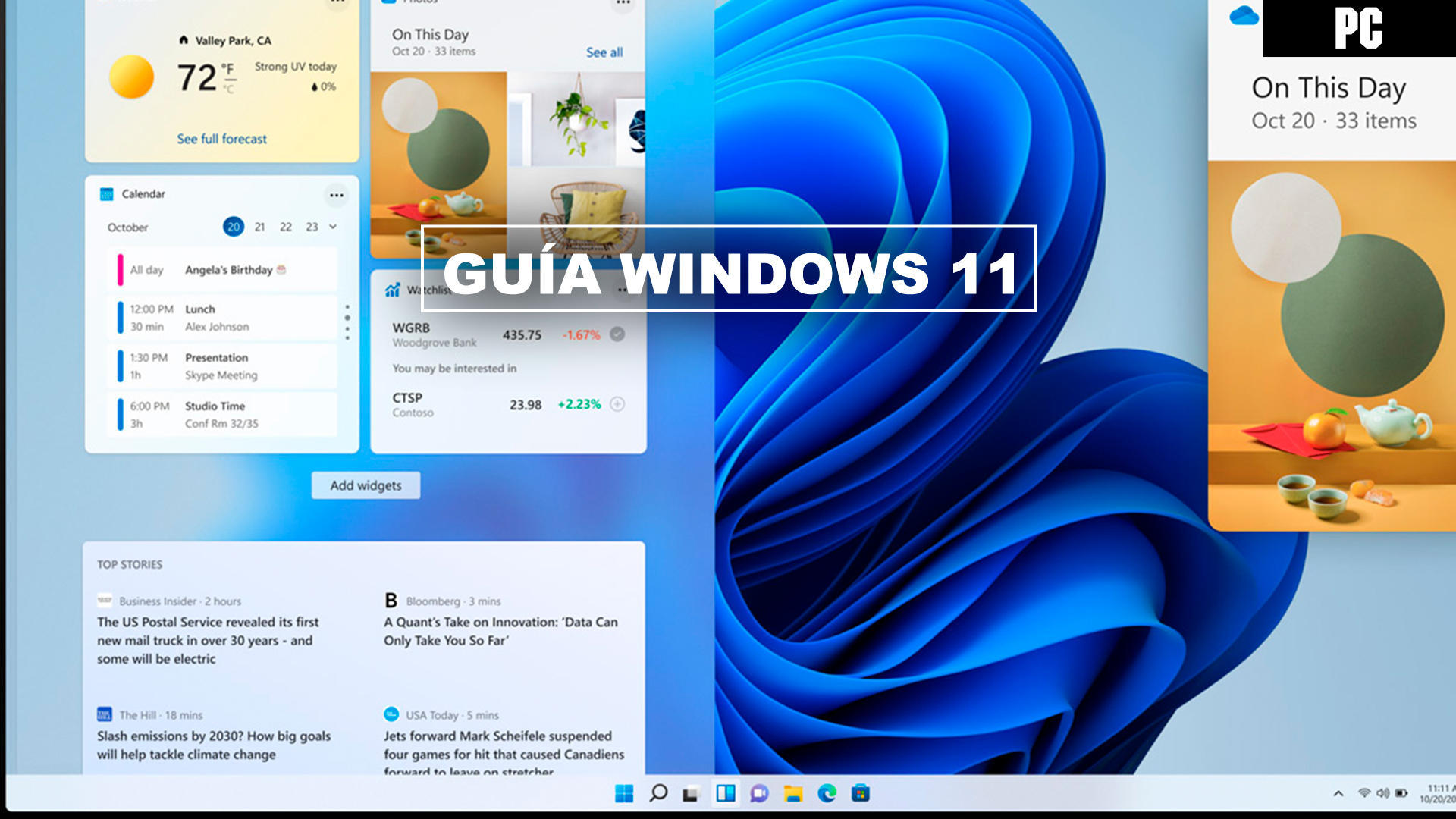Open the Calendar widget options menu
This screenshot has width=1456, height=819.
click(337, 195)
